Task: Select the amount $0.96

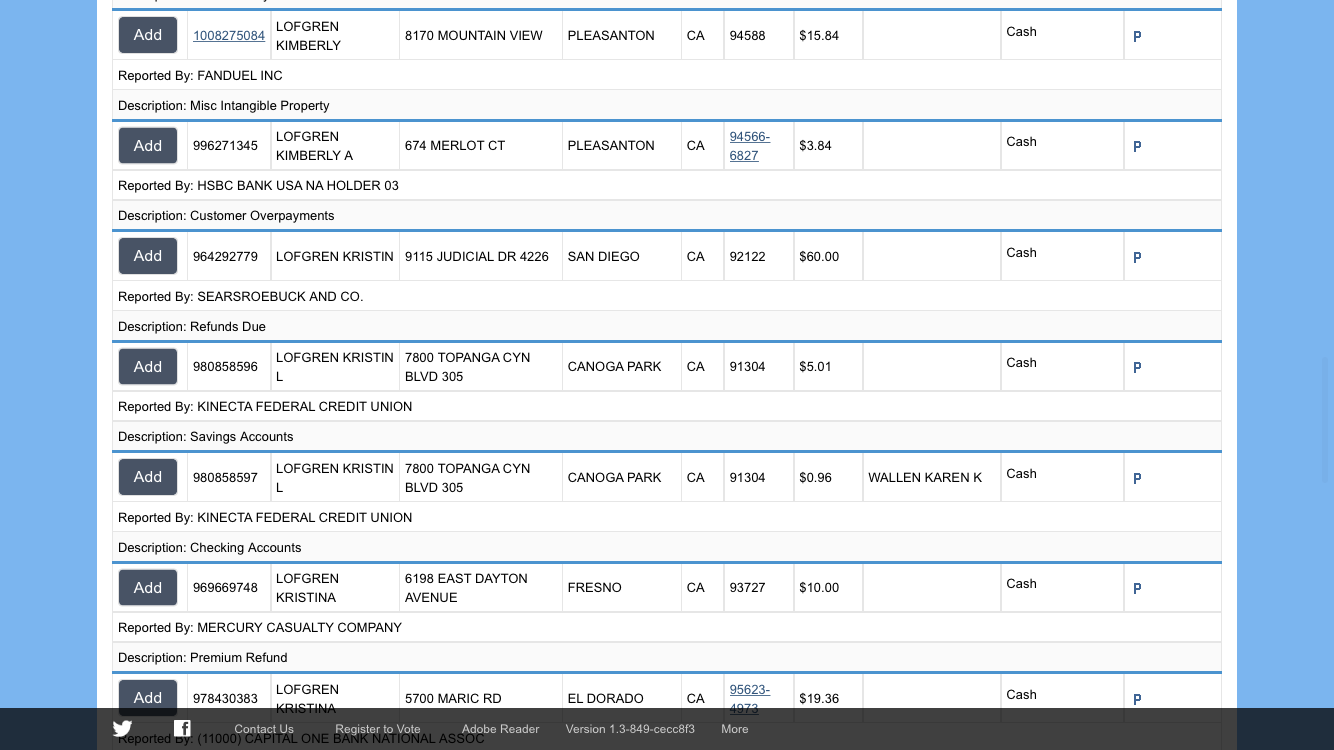Action: point(816,478)
